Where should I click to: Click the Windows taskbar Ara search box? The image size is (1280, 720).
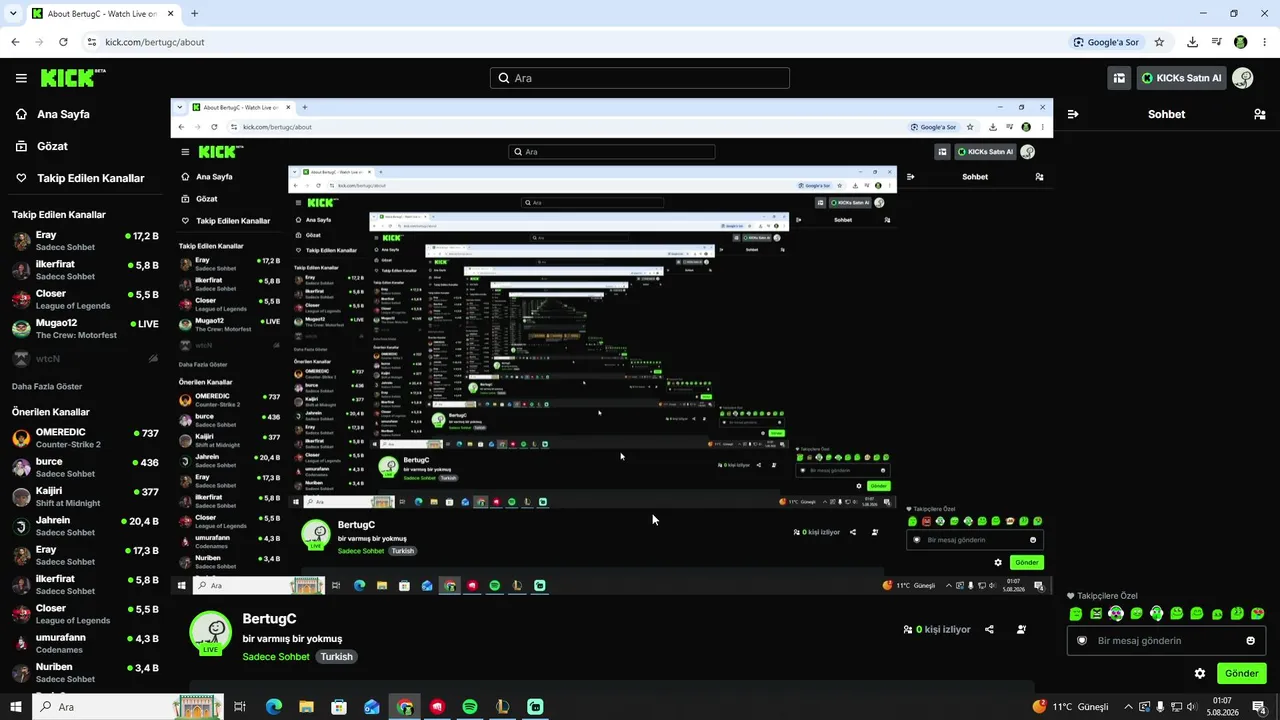click(x=127, y=707)
